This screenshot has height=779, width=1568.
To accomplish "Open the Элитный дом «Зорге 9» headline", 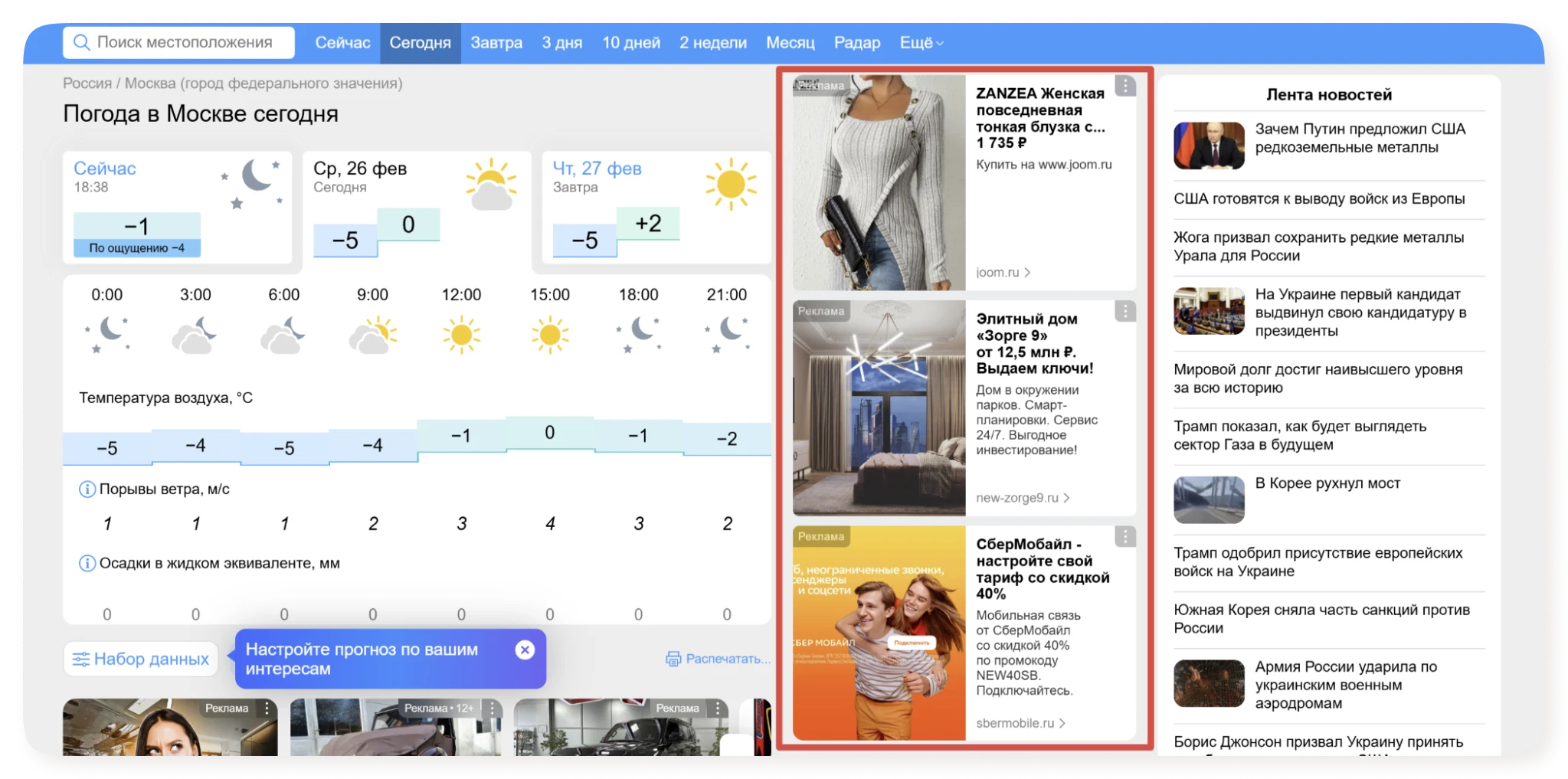I will pyautogui.click(x=1035, y=343).
